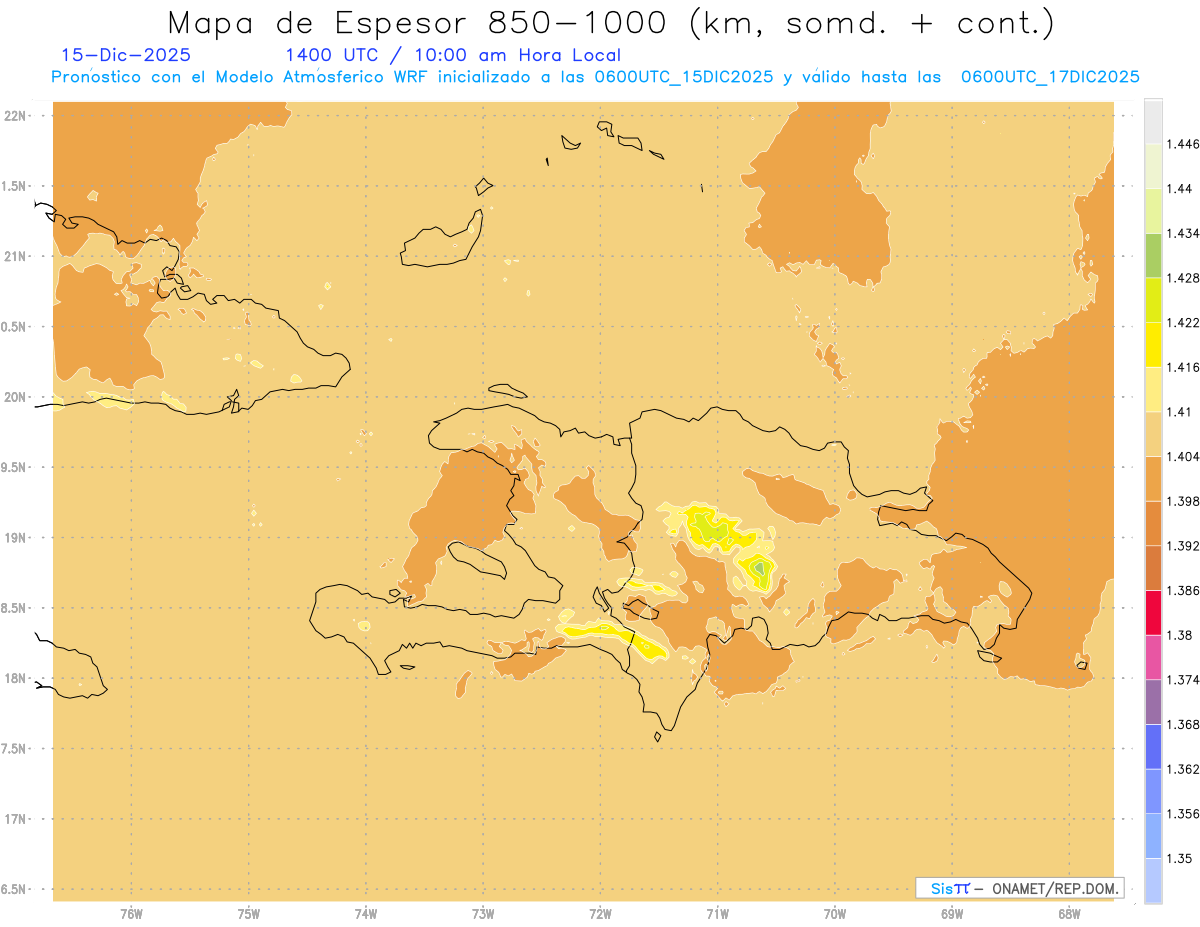Click the time text '1400 UTC / 10:00 am Hora Local'

pos(453,55)
